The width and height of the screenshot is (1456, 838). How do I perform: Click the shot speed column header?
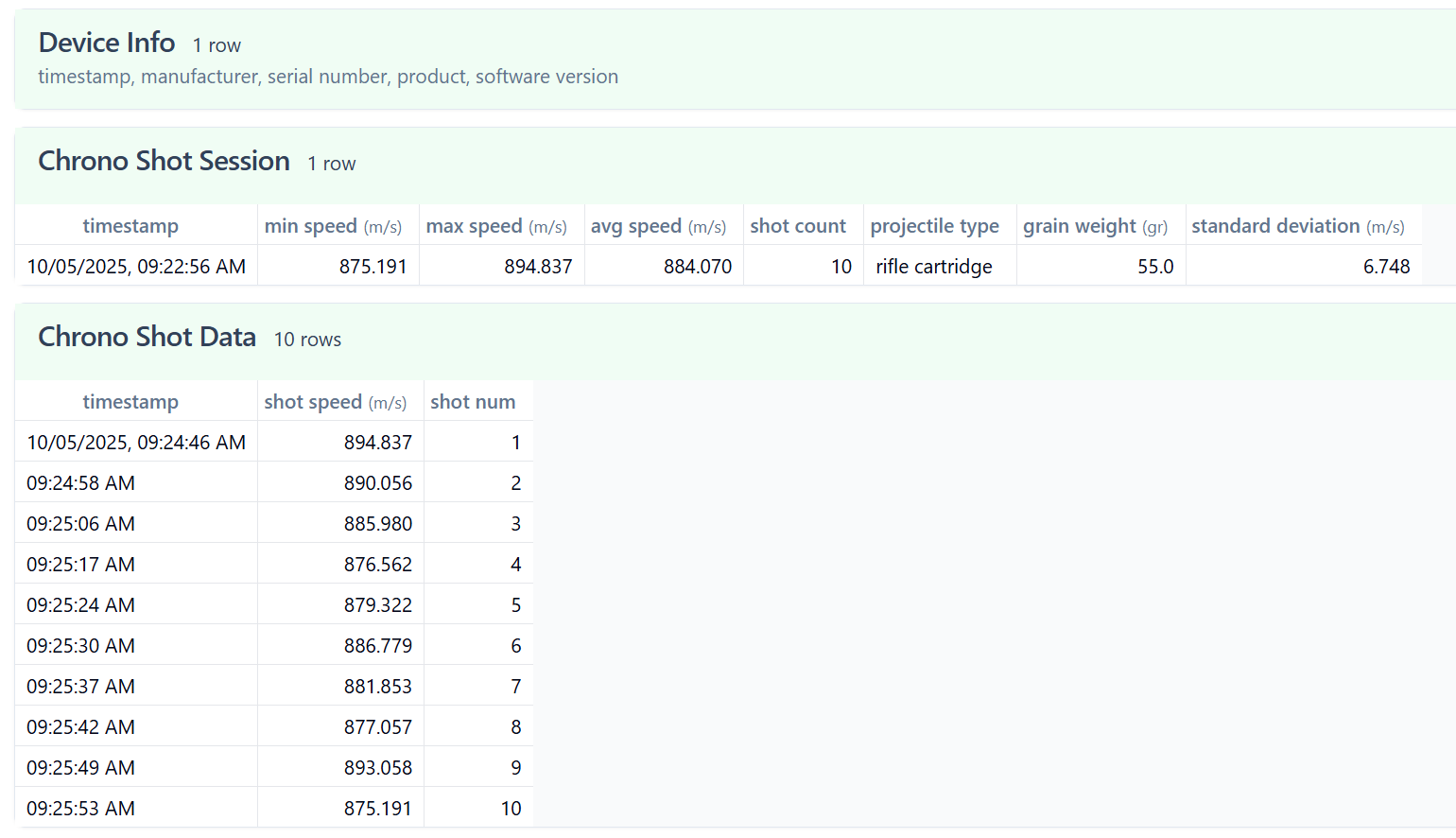[x=335, y=402]
